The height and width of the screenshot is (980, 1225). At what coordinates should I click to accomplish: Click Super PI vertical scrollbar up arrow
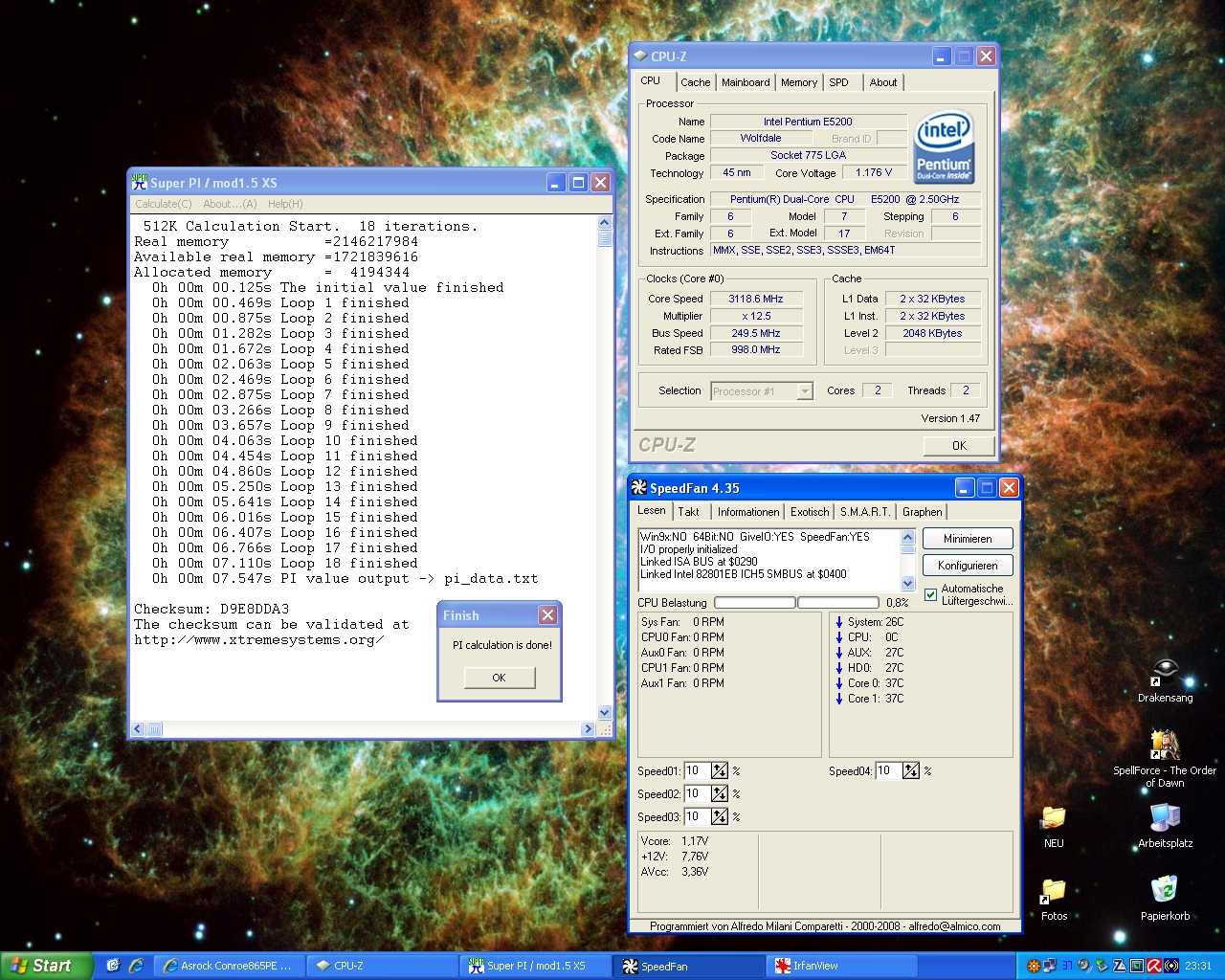[x=604, y=223]
